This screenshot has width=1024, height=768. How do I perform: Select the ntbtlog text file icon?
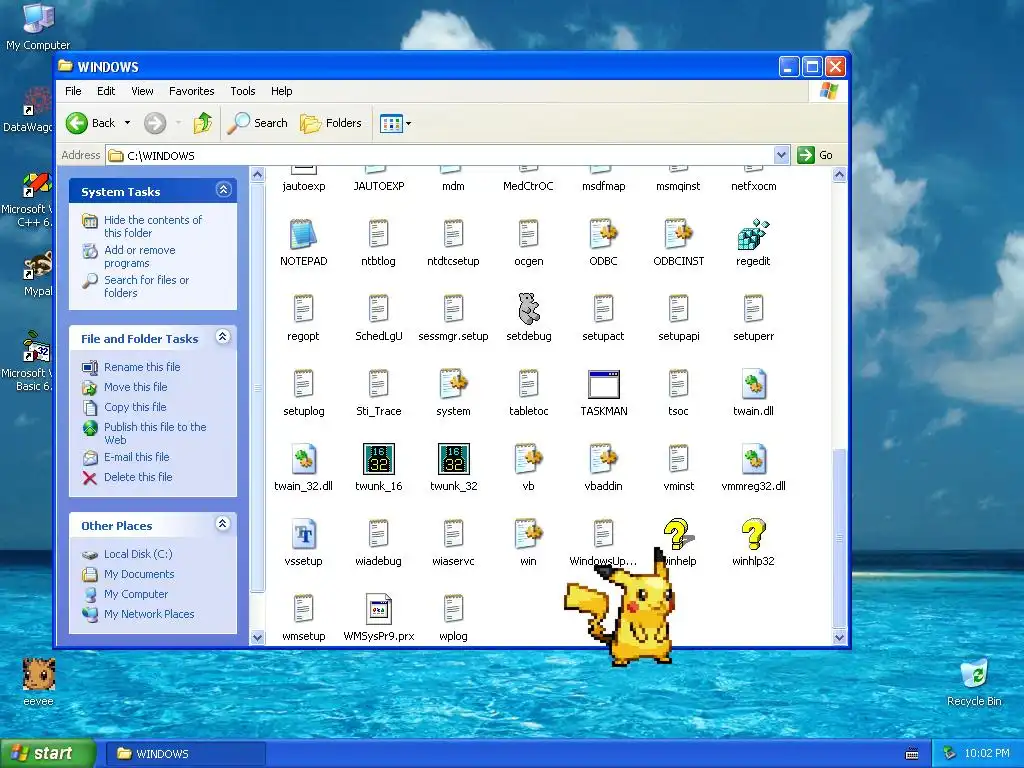379,234
